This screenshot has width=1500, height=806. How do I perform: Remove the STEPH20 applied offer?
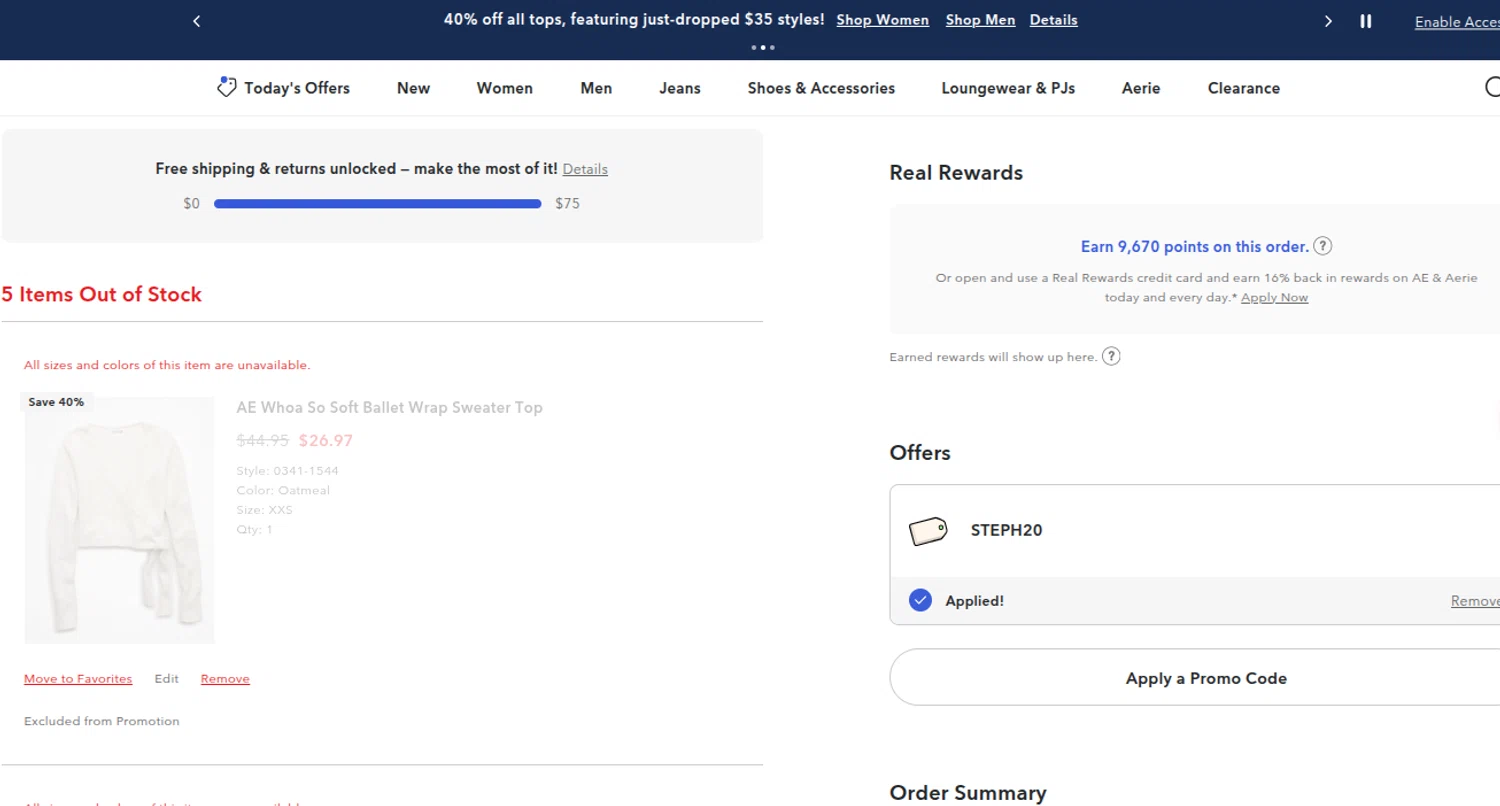pyautogui.click(x=1475, y=601)
